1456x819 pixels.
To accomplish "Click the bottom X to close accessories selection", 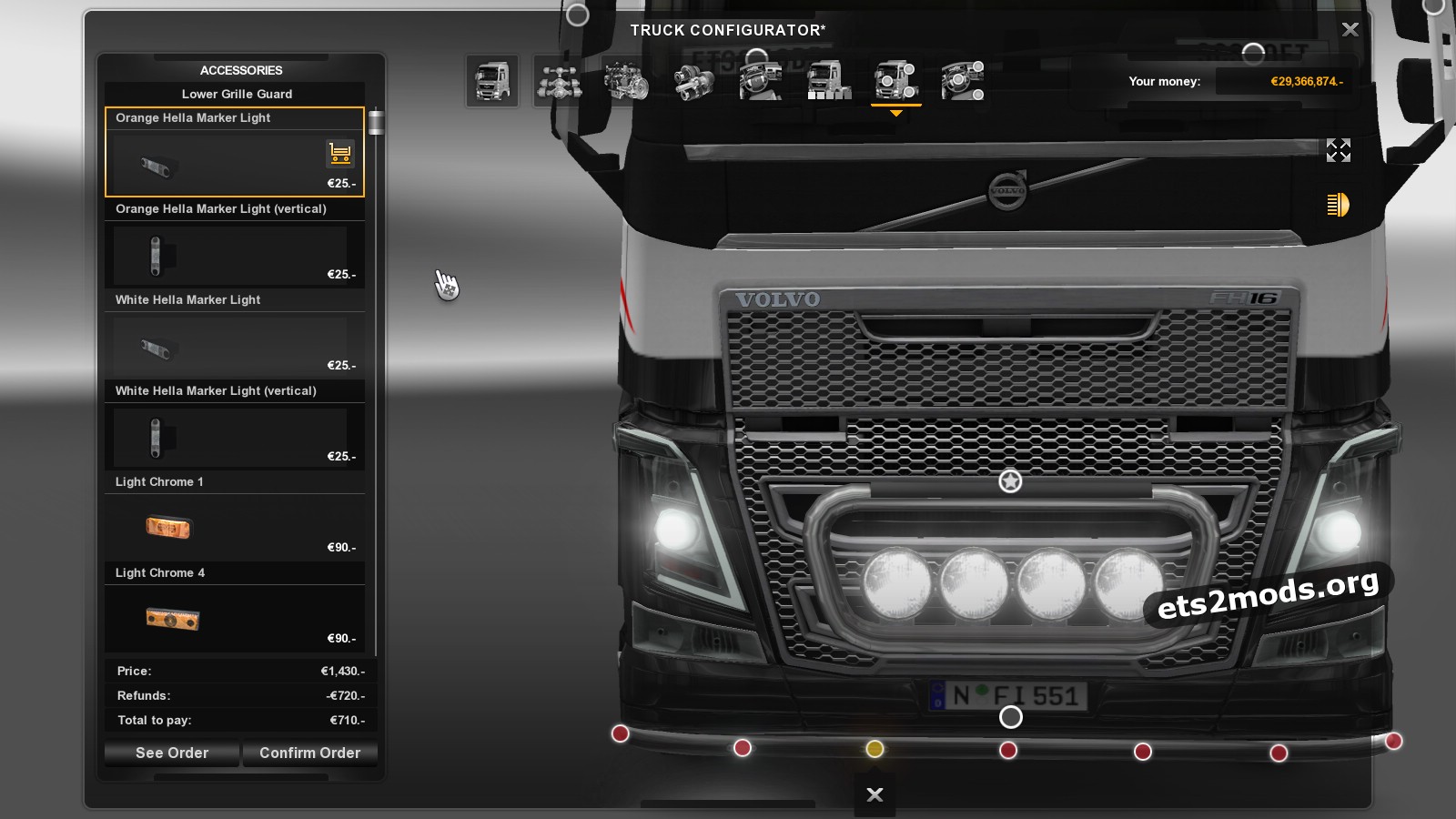I will pyautogui.click(x=875, y=794).
